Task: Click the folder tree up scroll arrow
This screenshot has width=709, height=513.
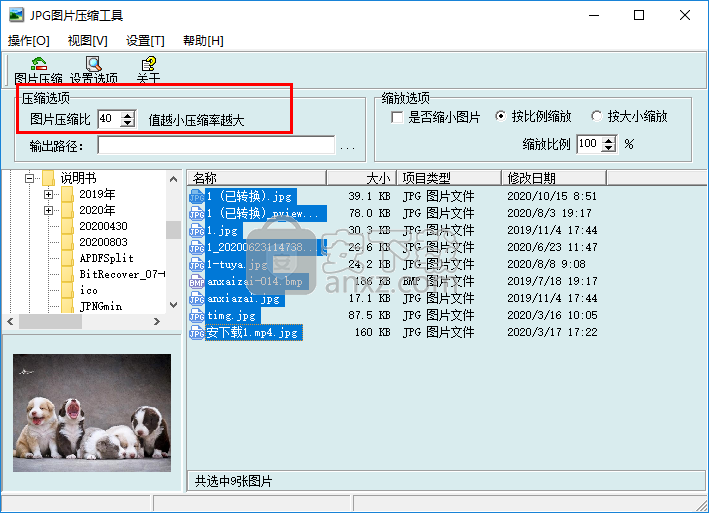Action: tap(173, 179)
